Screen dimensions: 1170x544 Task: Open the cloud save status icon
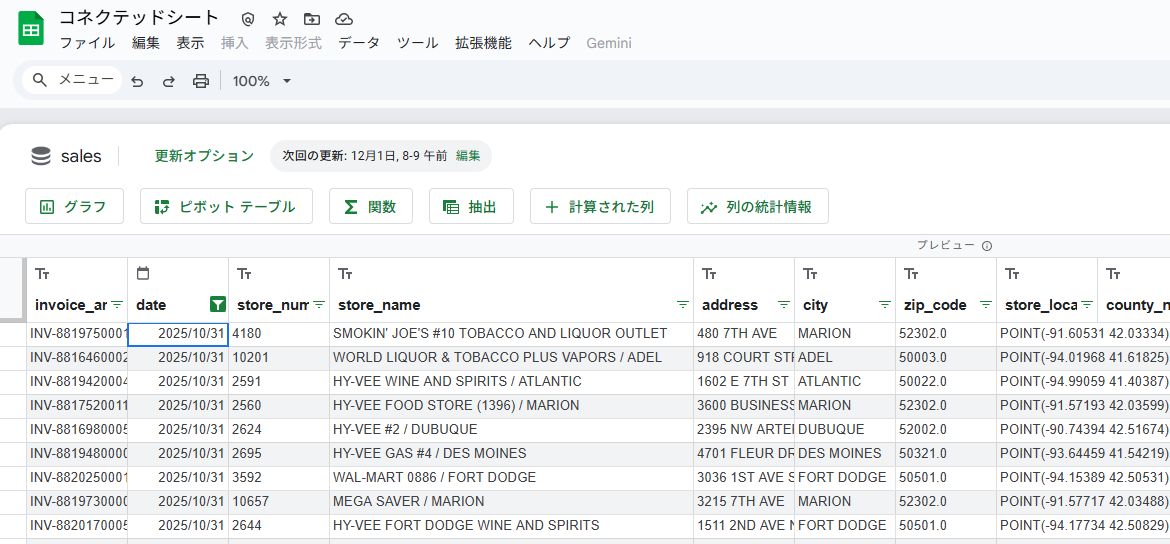coord(344,19)
